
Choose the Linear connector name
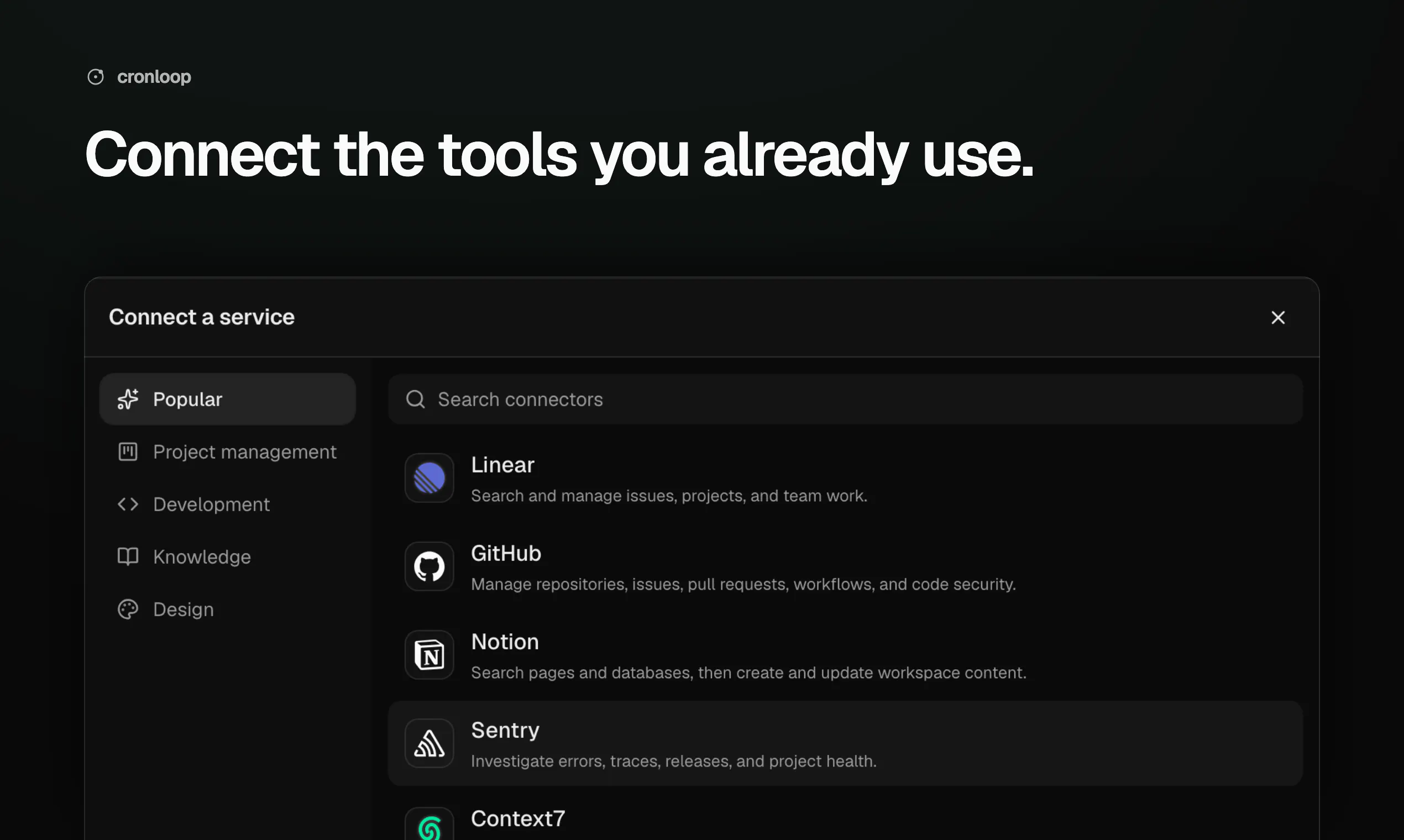(502, 465)
